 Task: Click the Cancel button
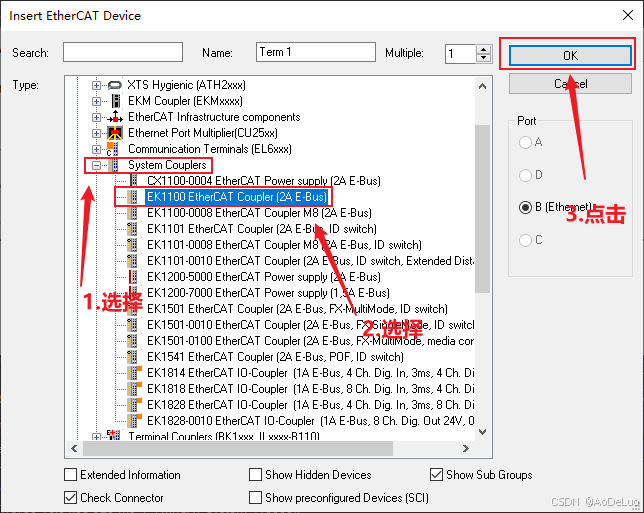(x=570, y=84)
